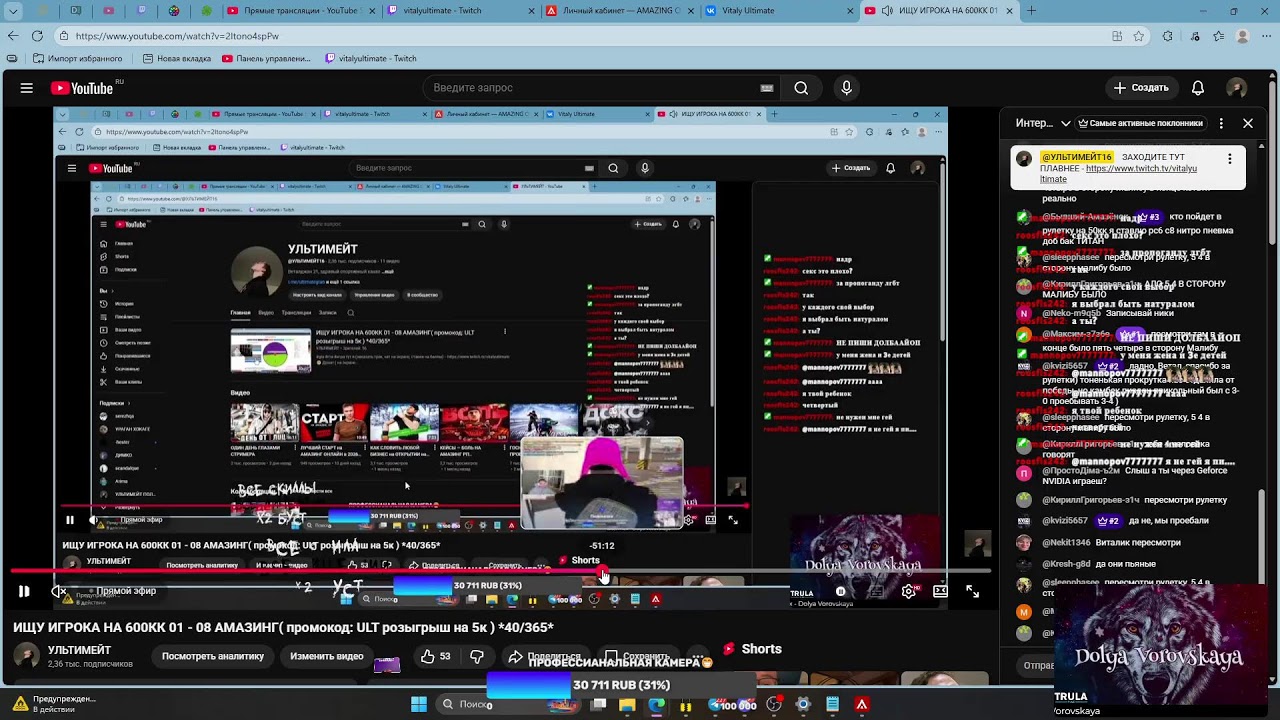
Task: Open on-screen keyboard in YouTube search box
Action: (x=767, y=88)
